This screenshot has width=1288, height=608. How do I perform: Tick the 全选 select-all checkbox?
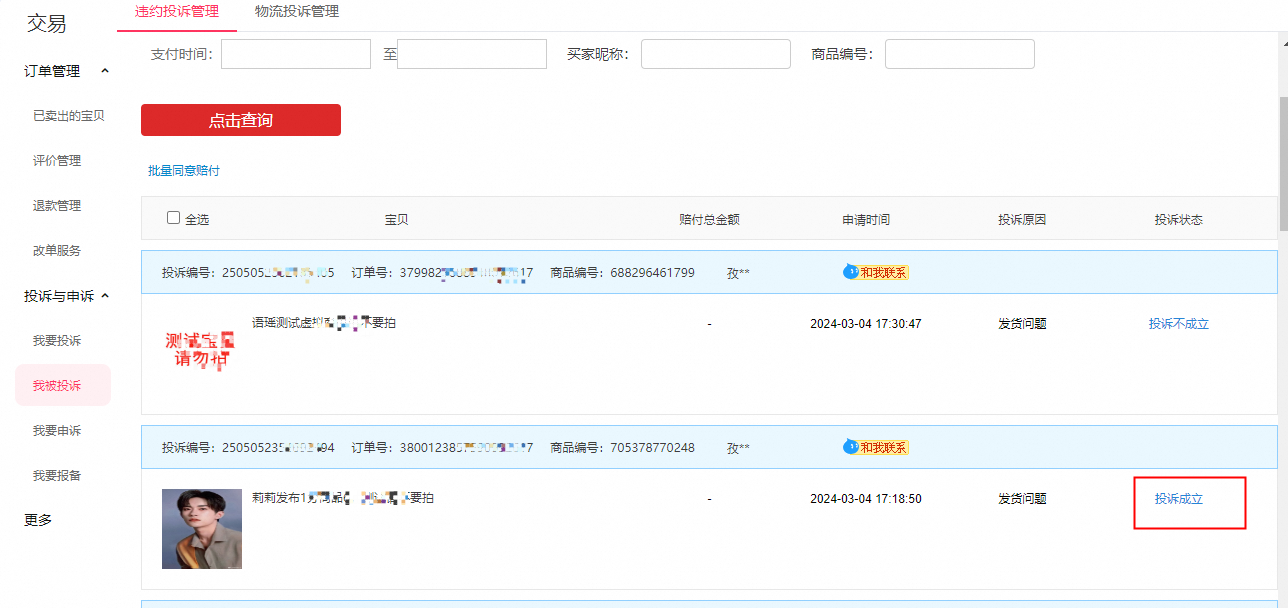[x=173, y=218]
